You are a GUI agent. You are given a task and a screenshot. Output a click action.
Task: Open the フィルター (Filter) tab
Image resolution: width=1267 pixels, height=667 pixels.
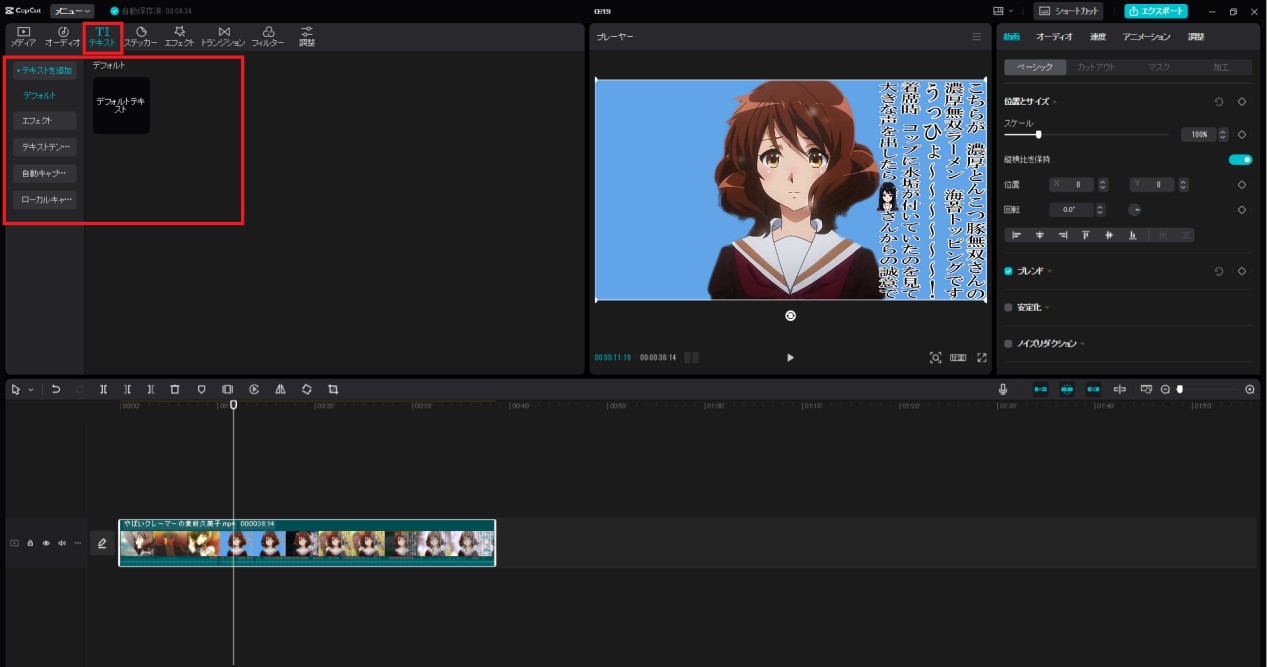[268, 38]
